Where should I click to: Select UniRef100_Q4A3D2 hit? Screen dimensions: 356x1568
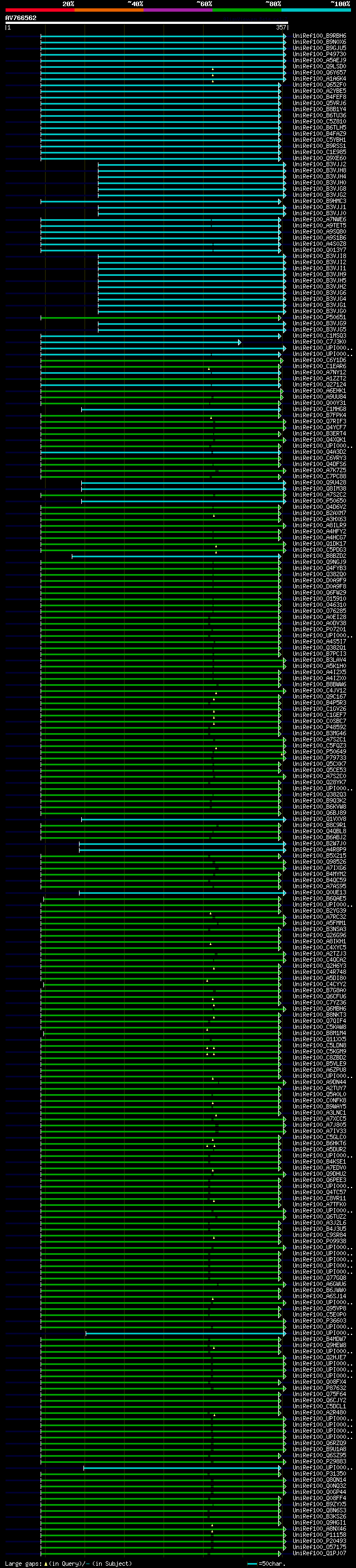click(x=319, y=452)
